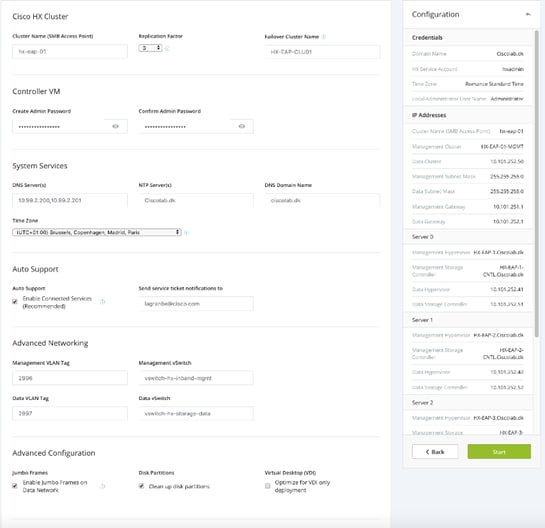
Task: Click info icon next to Enable Connected Services
Action: (x=103, y=302)
